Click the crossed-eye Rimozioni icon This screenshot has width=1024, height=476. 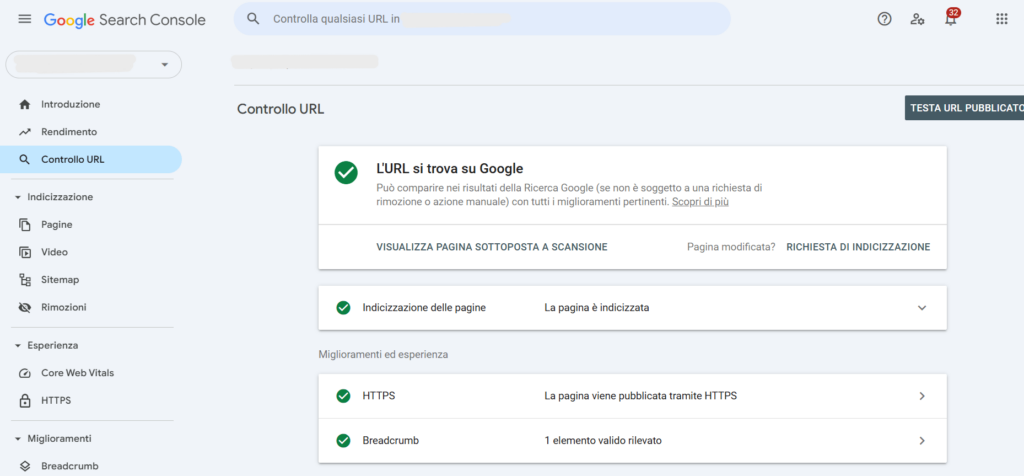tap(25, 308)
